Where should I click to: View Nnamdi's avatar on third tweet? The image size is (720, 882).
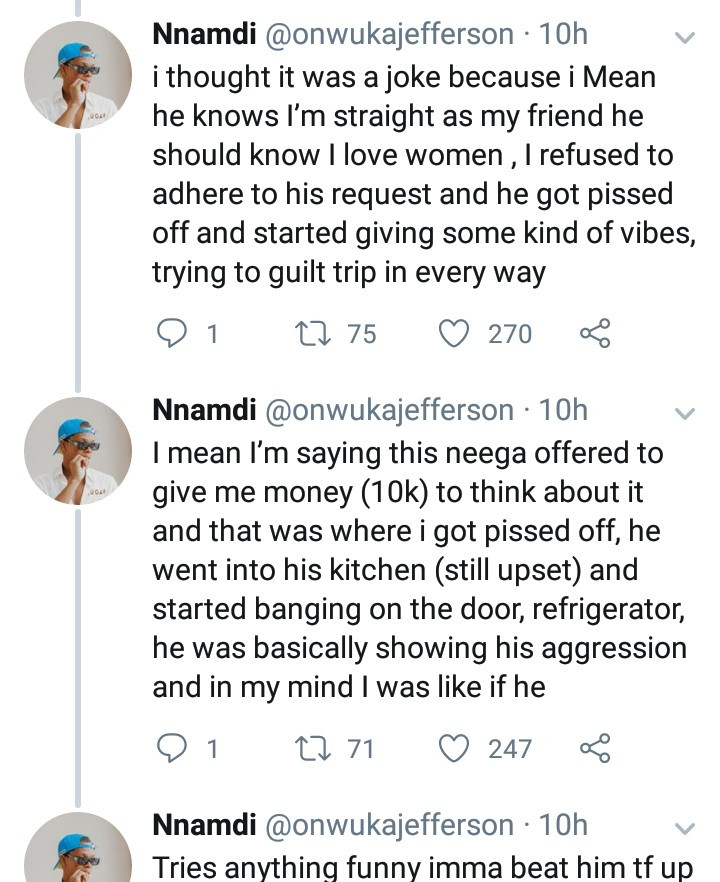[x=78, y=847]
